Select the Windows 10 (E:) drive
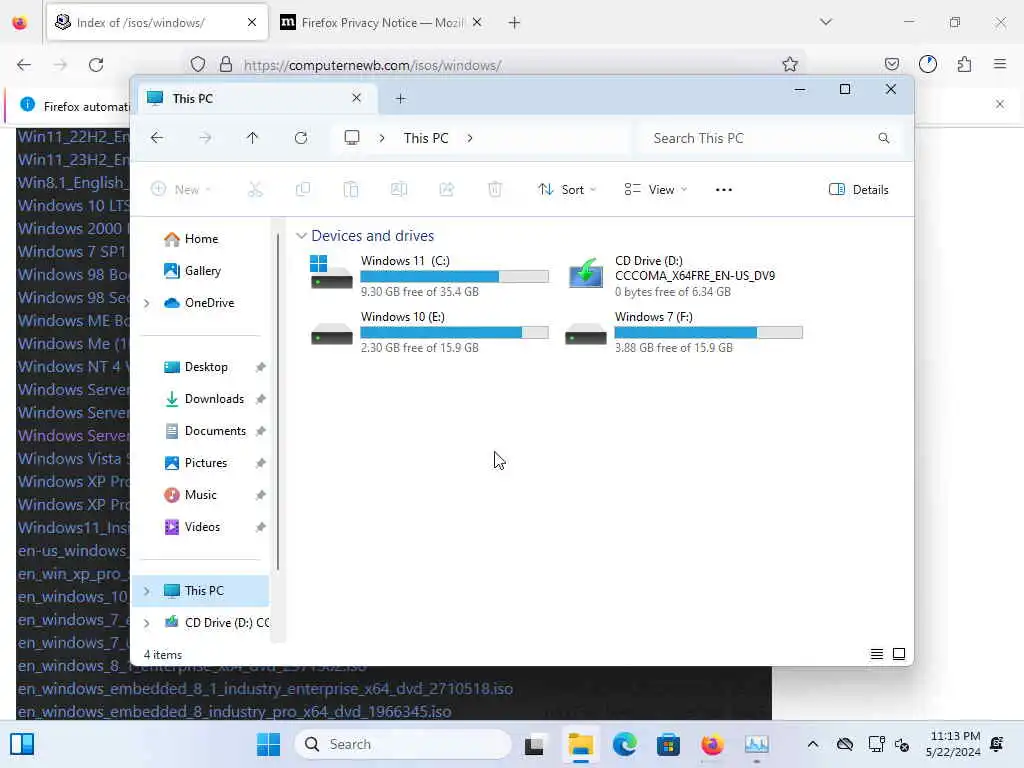Screen dimensions: 1024x768 (x=429, y=332)
